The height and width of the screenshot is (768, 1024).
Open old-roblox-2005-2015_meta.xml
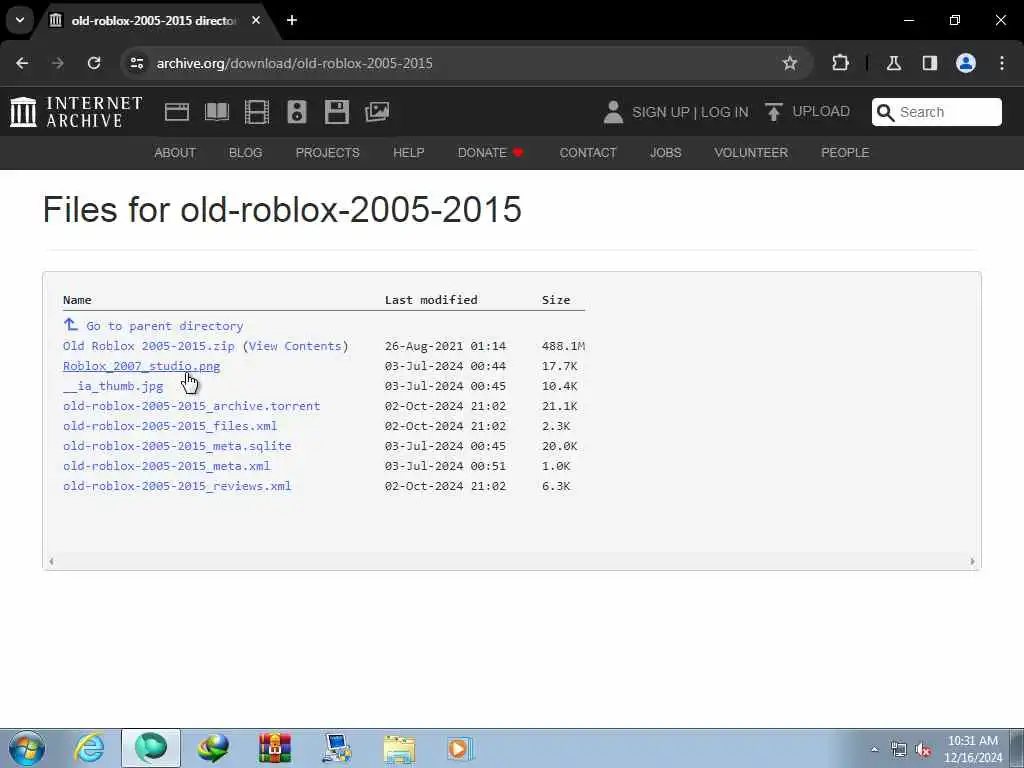tap(167, 466)
